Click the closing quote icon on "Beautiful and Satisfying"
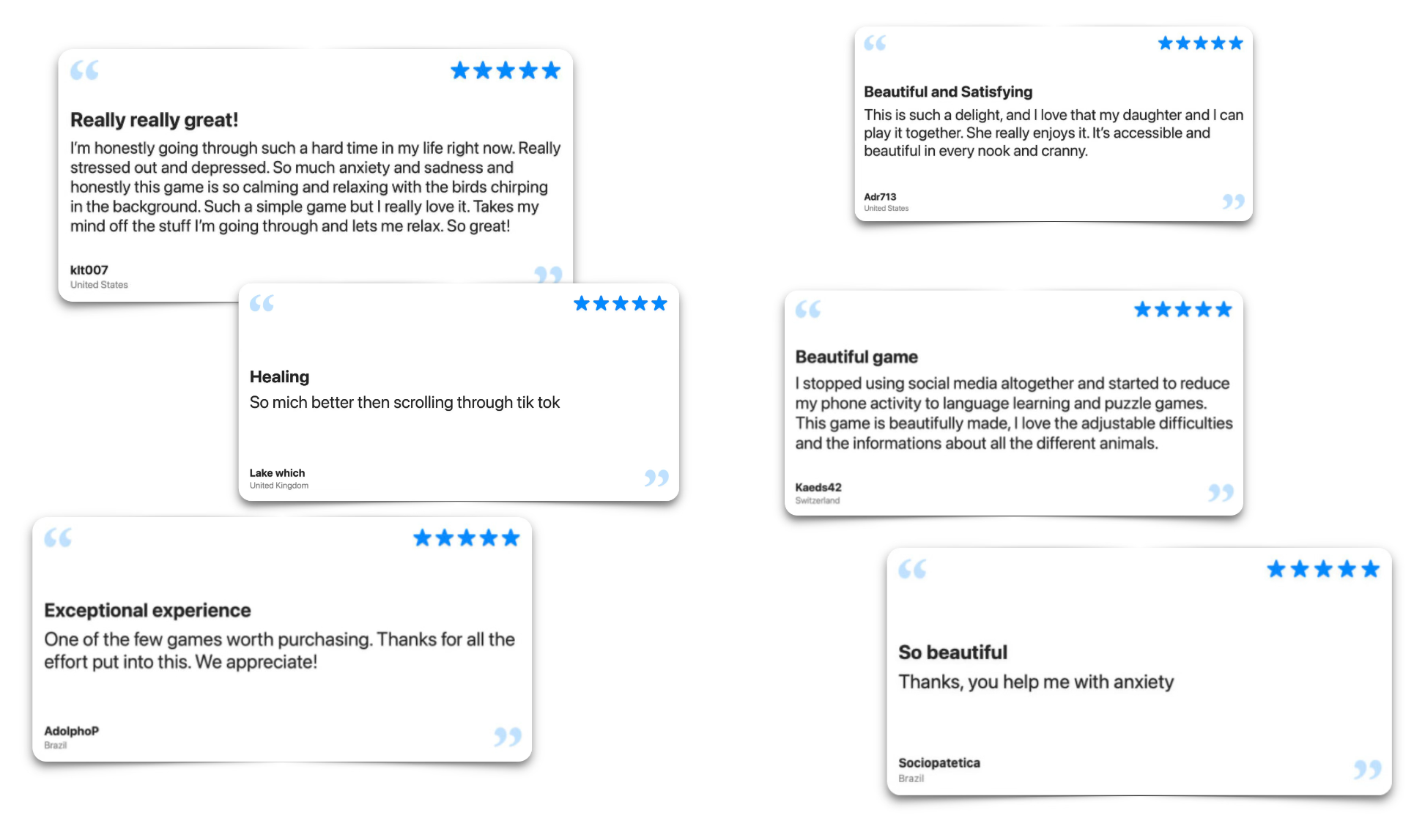Image resolution: width=1425 pixels, height=840 pixels. 1233,201
